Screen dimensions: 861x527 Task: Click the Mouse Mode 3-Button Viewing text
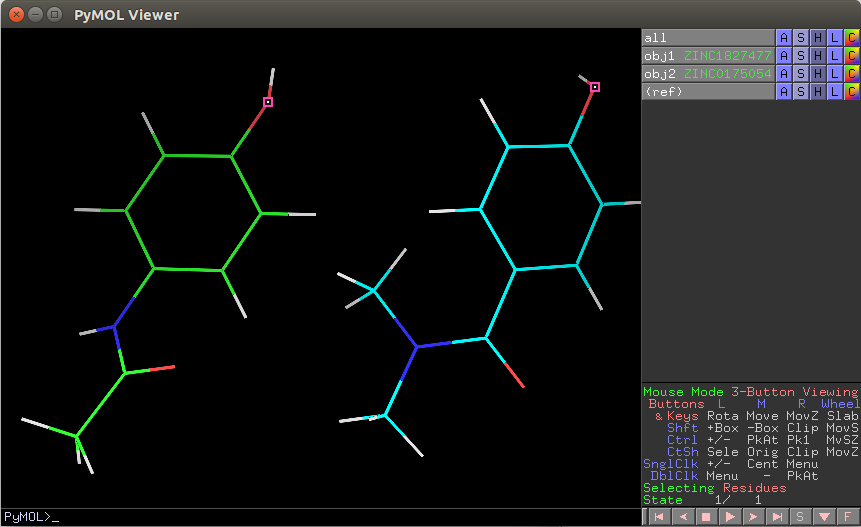pos(750,392)
